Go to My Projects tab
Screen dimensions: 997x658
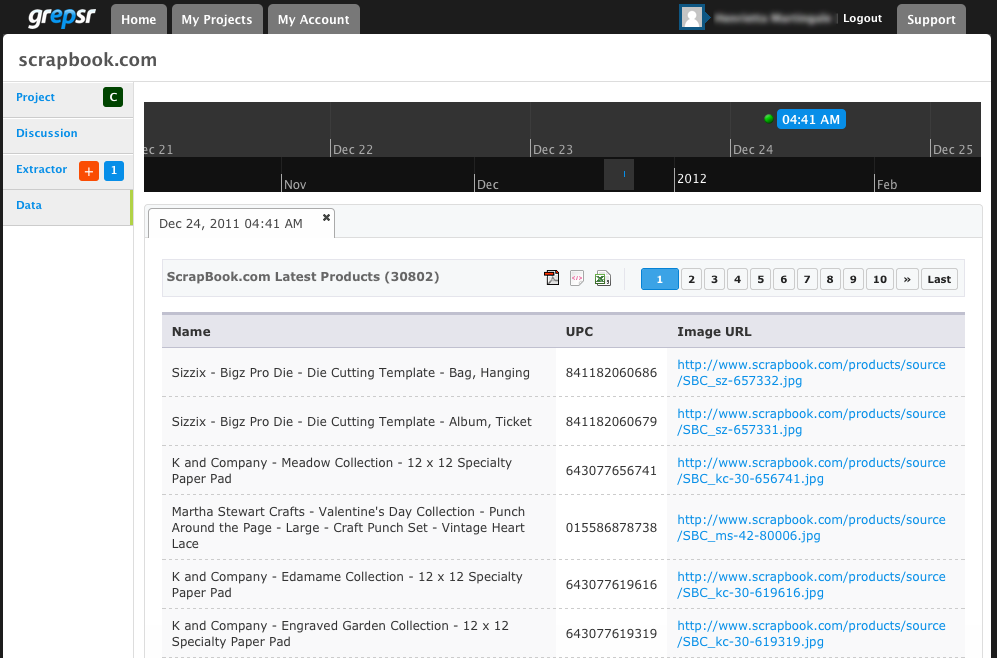pos(217,19)
